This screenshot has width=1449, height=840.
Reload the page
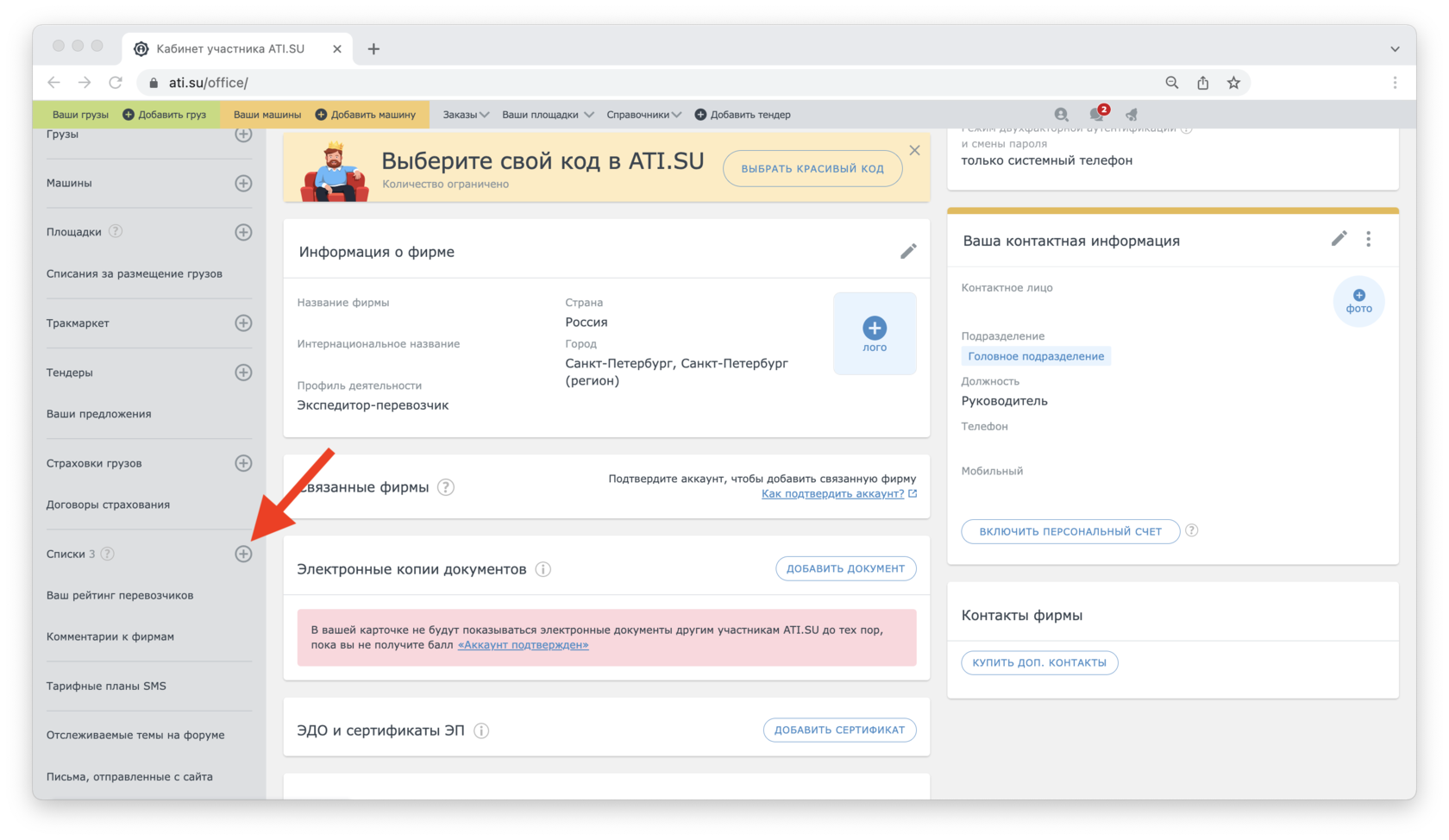[116, 83]
